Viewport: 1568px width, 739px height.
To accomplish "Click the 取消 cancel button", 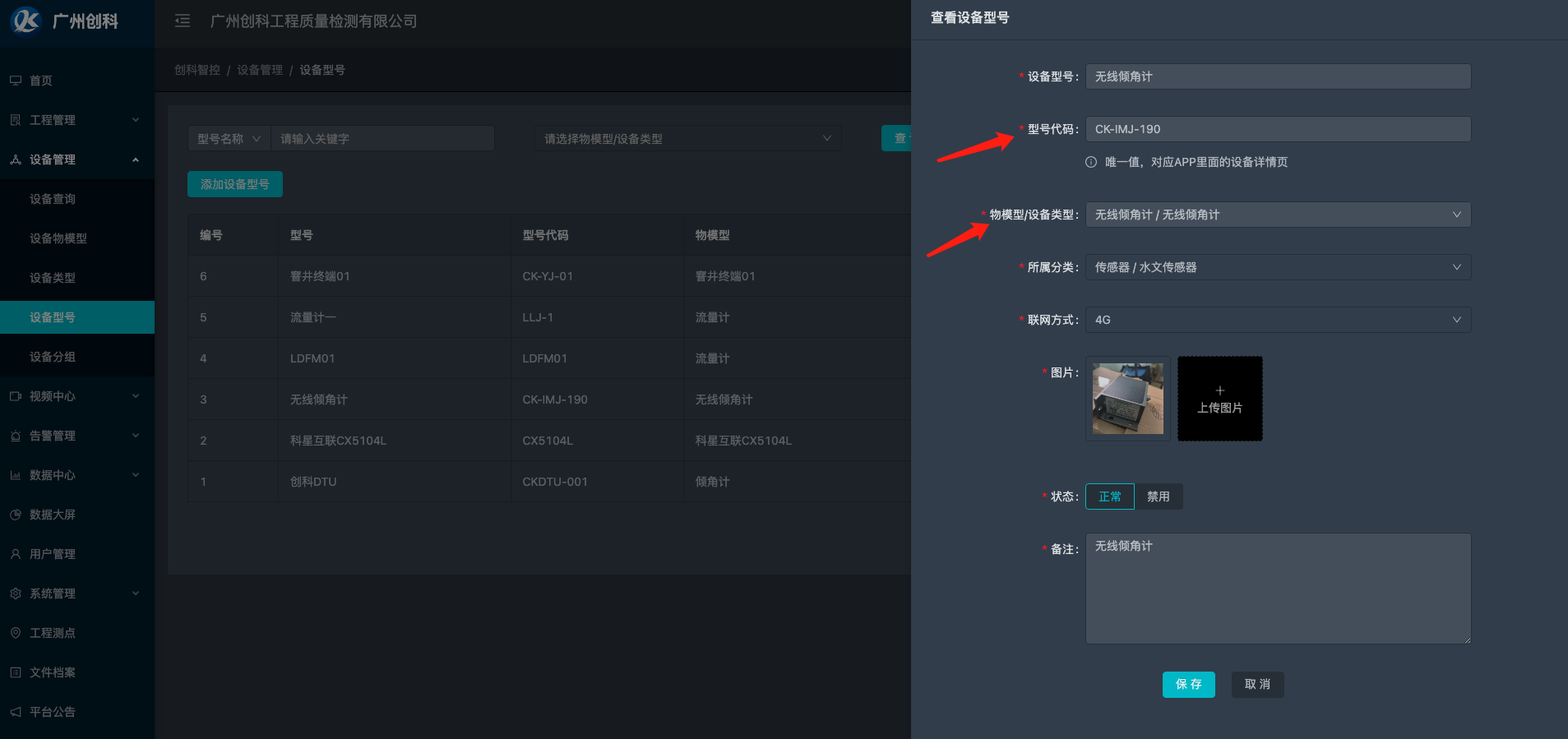I will (1257, 684).
